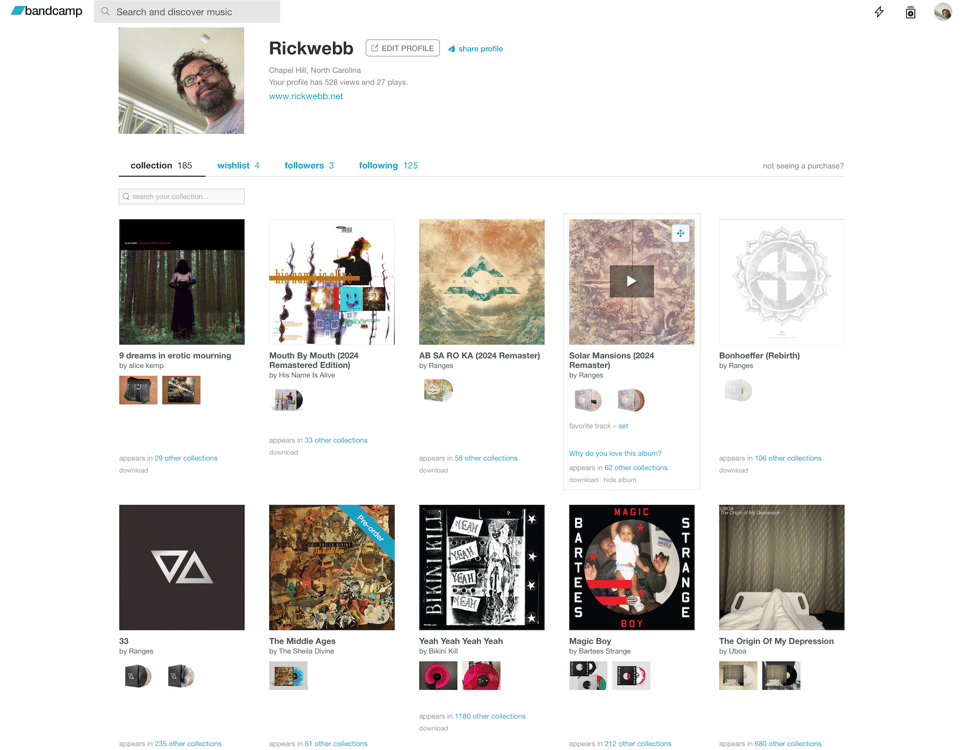Click the share profile link
Viewport: 960px width, 750px height.
[475, 49]
